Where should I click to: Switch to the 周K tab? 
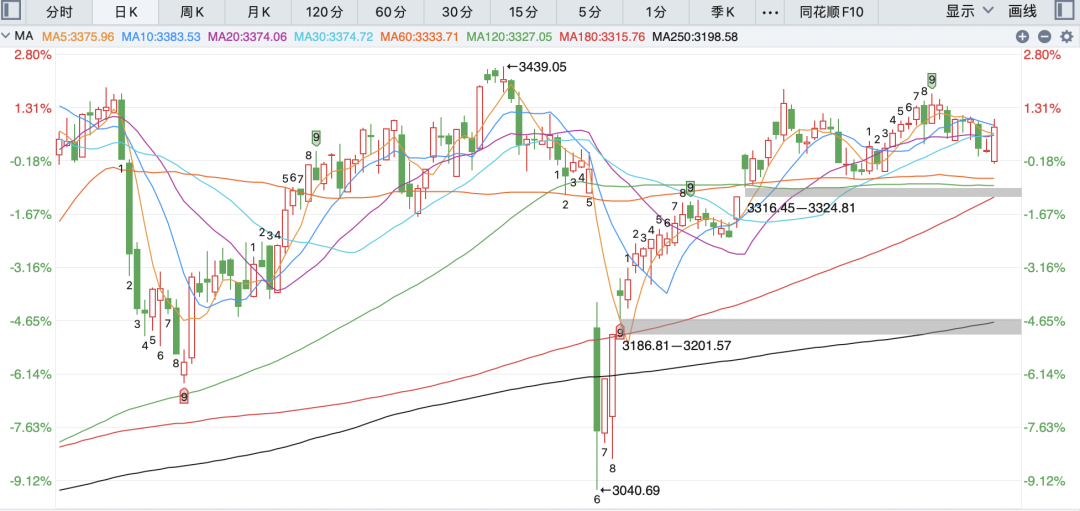192,12
